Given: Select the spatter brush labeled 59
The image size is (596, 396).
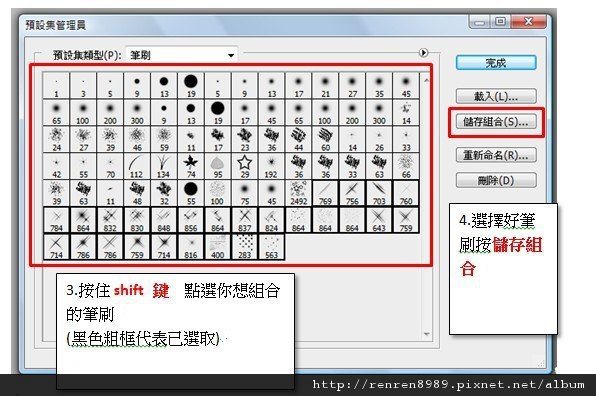Looking at the screenshot, I should (164, 140).
